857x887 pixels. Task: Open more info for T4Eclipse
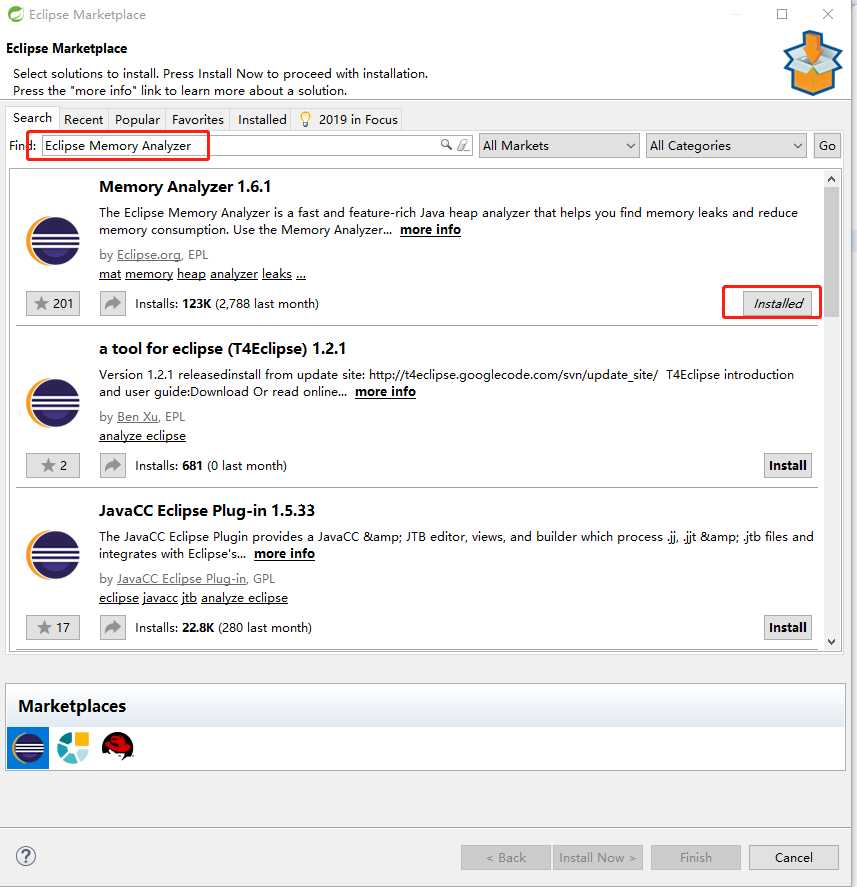tap(385, 391)
